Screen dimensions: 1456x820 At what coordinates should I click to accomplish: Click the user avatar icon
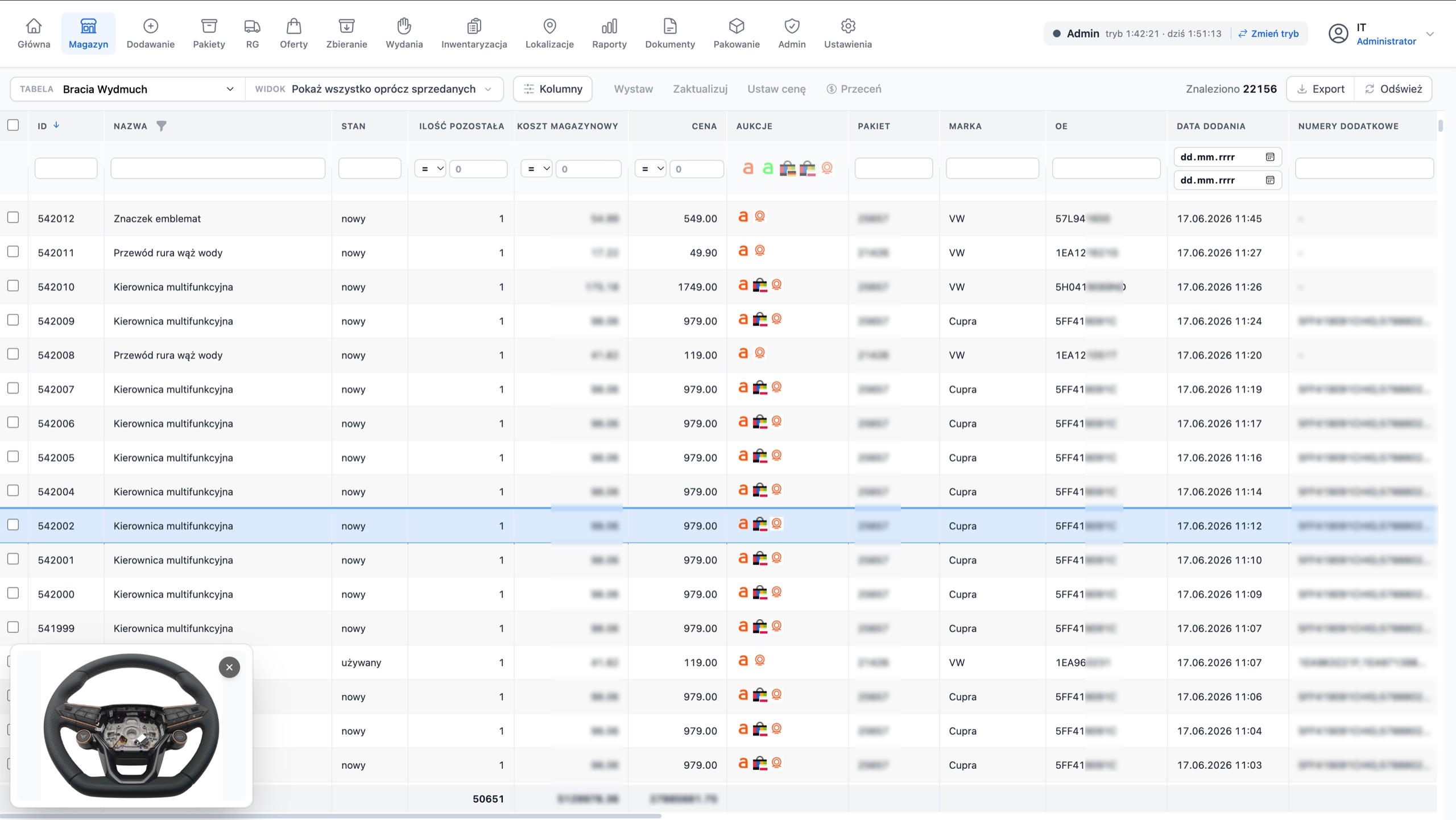point(1338,34)
